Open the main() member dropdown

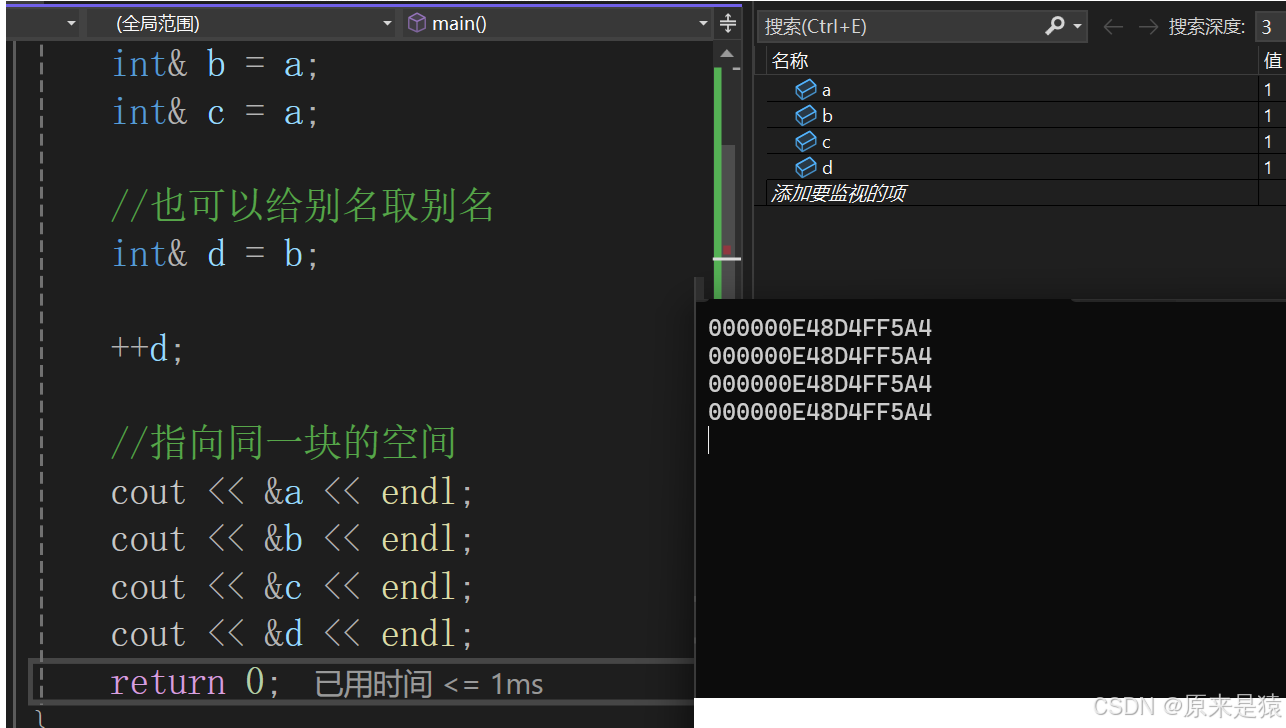tap(558, 23)
